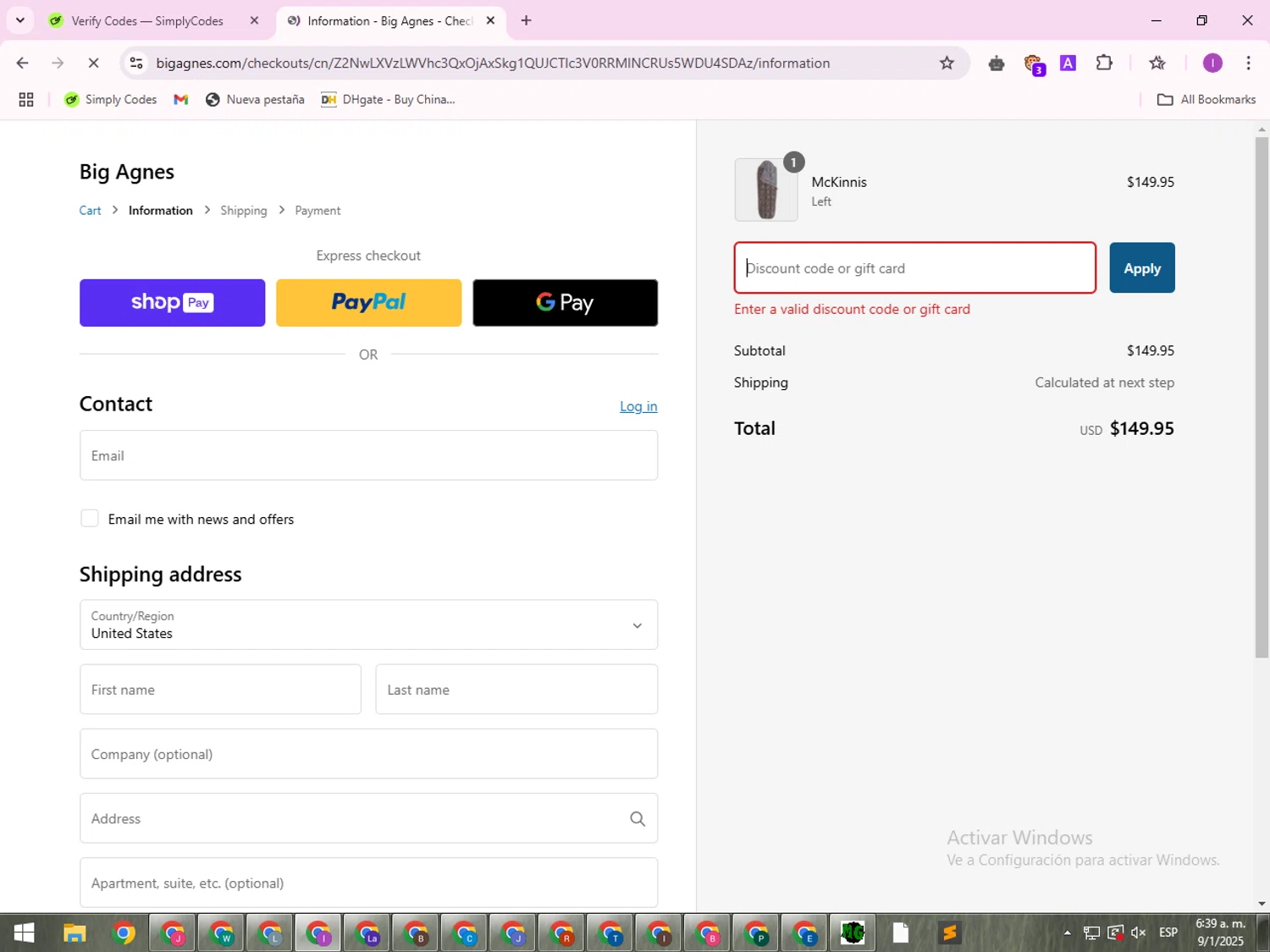Open the bookmarks star list icon
The image size is (1270, 952).
[1157, 63]
